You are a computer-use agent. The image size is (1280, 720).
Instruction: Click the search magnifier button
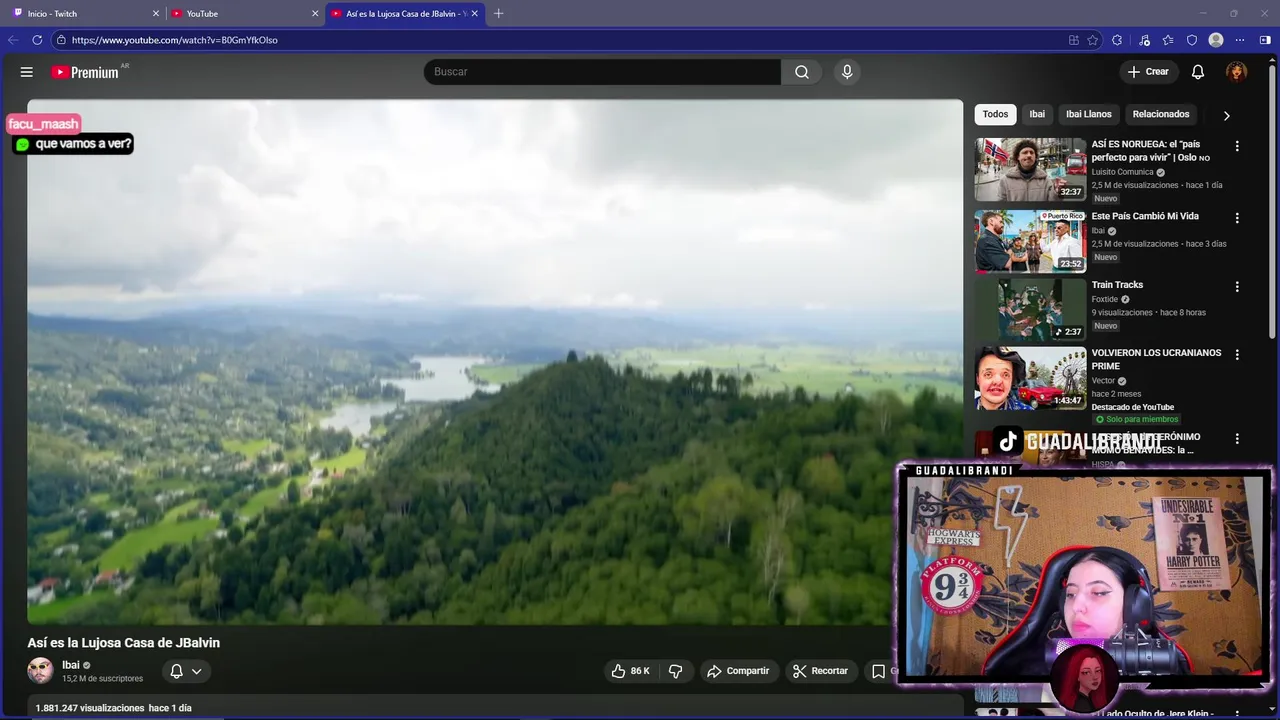802,72
